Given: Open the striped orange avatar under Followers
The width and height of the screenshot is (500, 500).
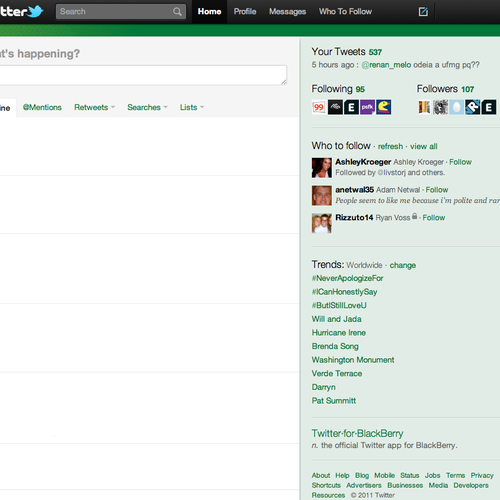Looking at the screenshot, I should (x=424, y=107).
